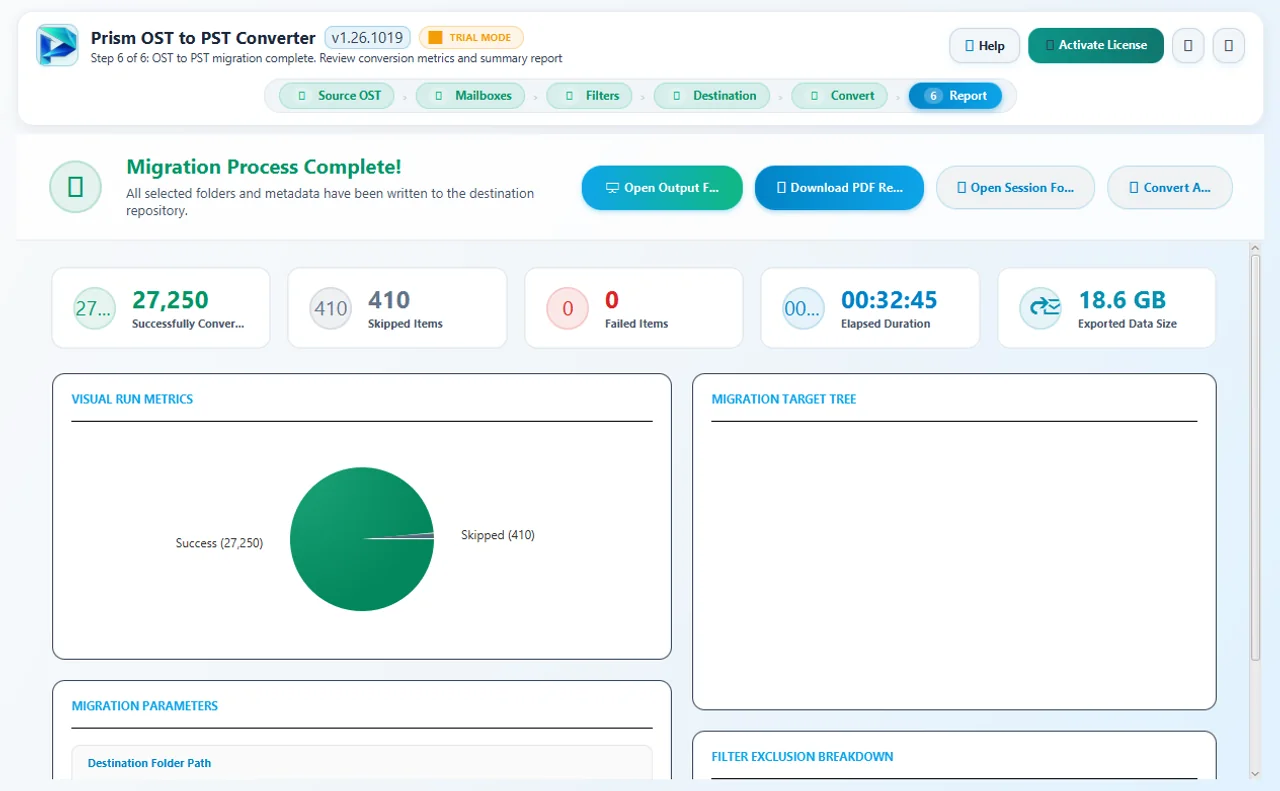This screenshot has height=791, width=1280.
Task: Click the migration complete status circle icon
Action: tap(76, 187)
